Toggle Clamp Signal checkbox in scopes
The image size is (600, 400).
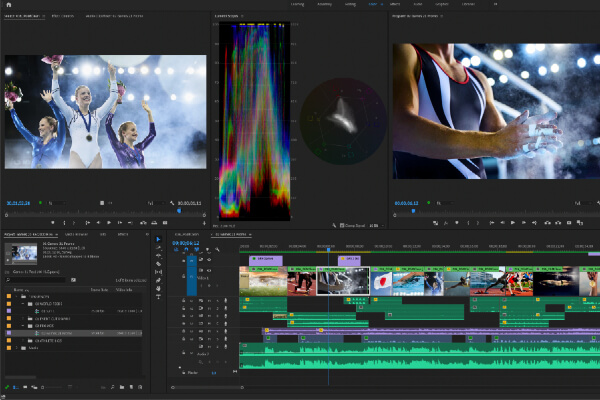(x=342, y=225)
